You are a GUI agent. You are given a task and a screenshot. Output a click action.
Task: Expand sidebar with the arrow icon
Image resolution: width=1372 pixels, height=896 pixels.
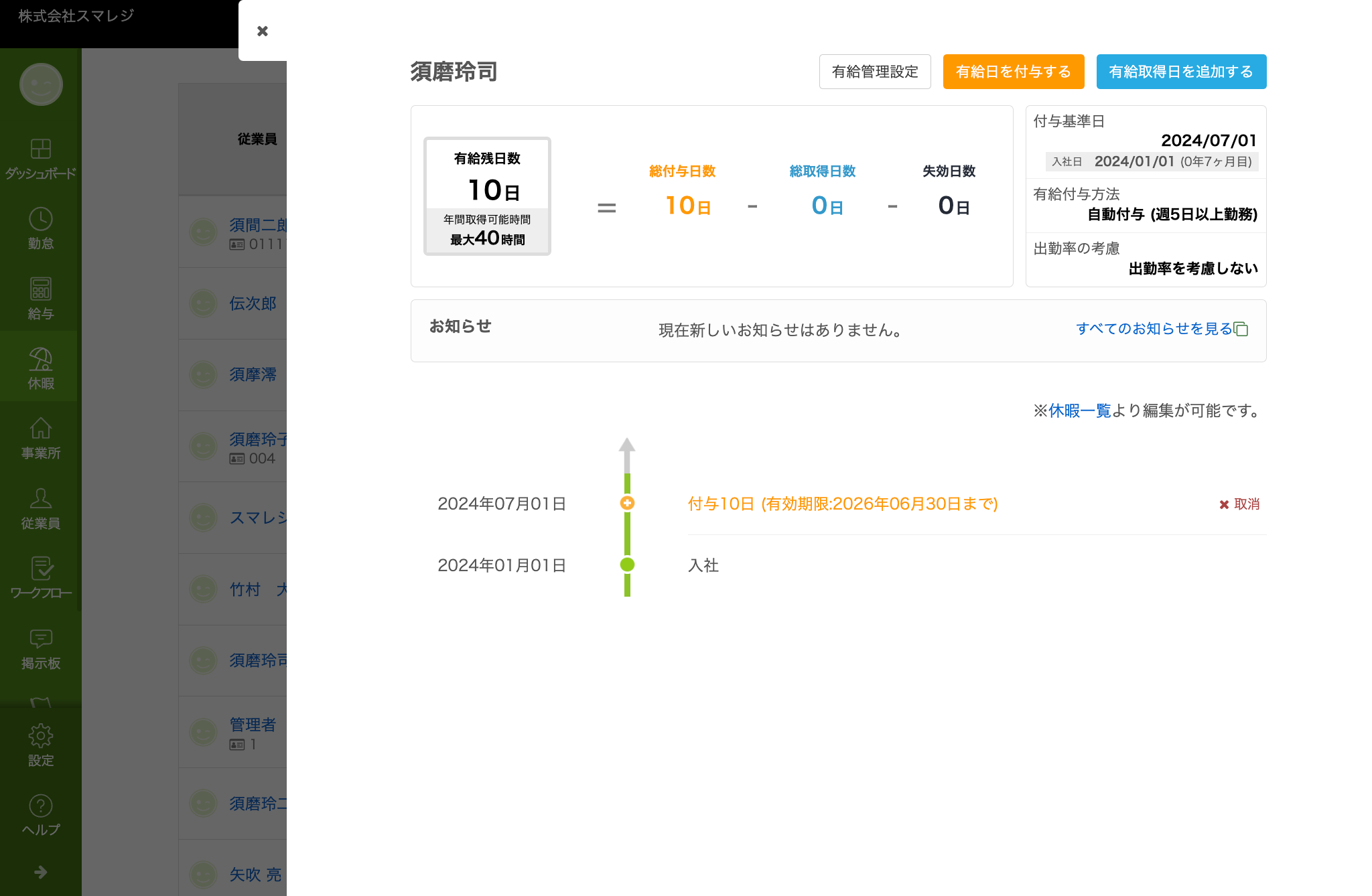[41, 872]
